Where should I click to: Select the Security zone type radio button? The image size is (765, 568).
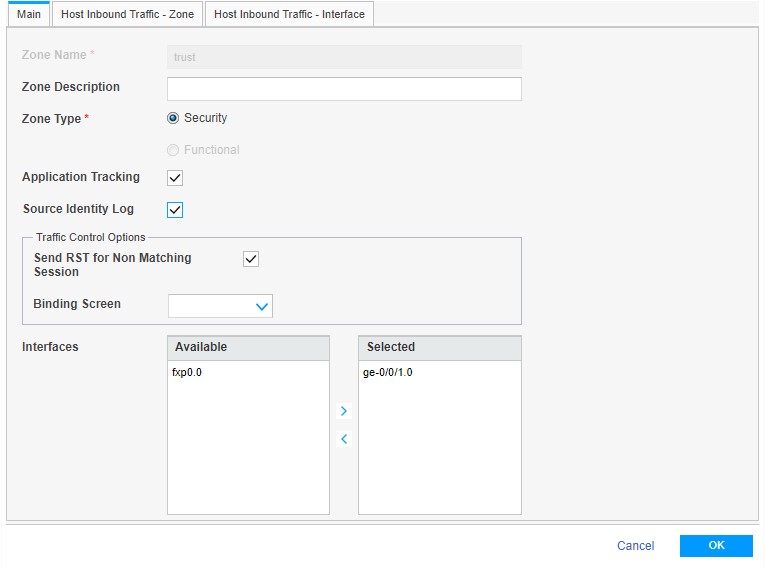pos(173,118)
